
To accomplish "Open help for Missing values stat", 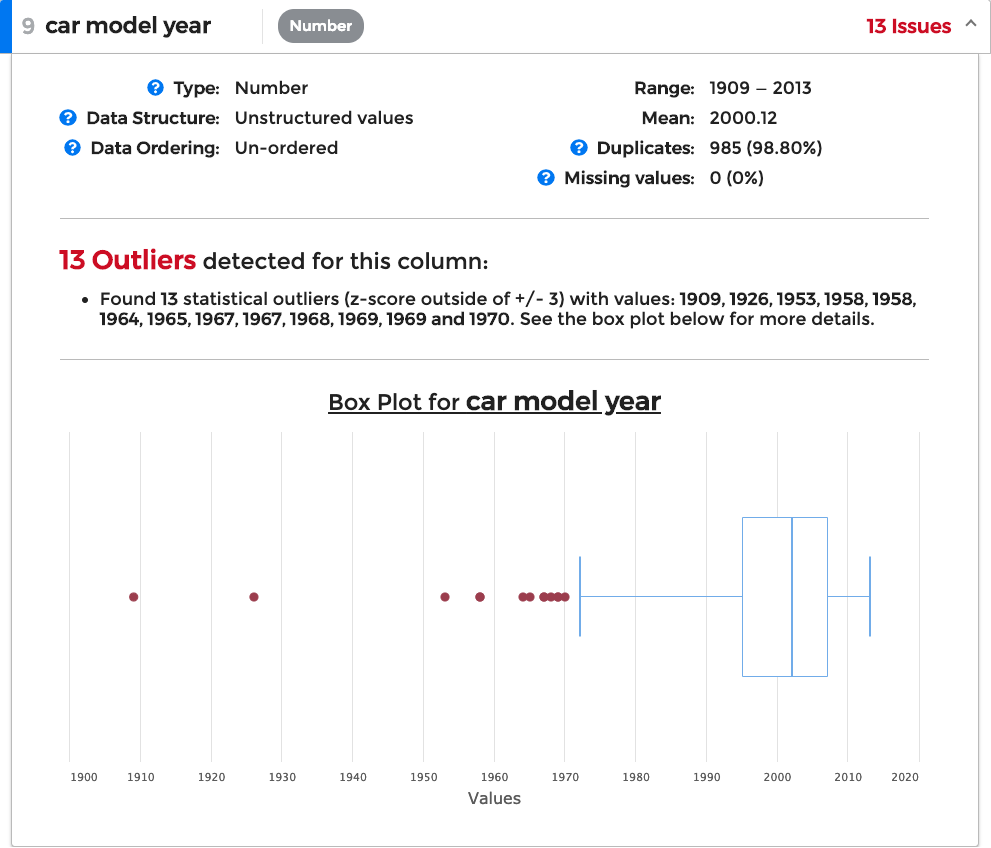I will 545,177.
